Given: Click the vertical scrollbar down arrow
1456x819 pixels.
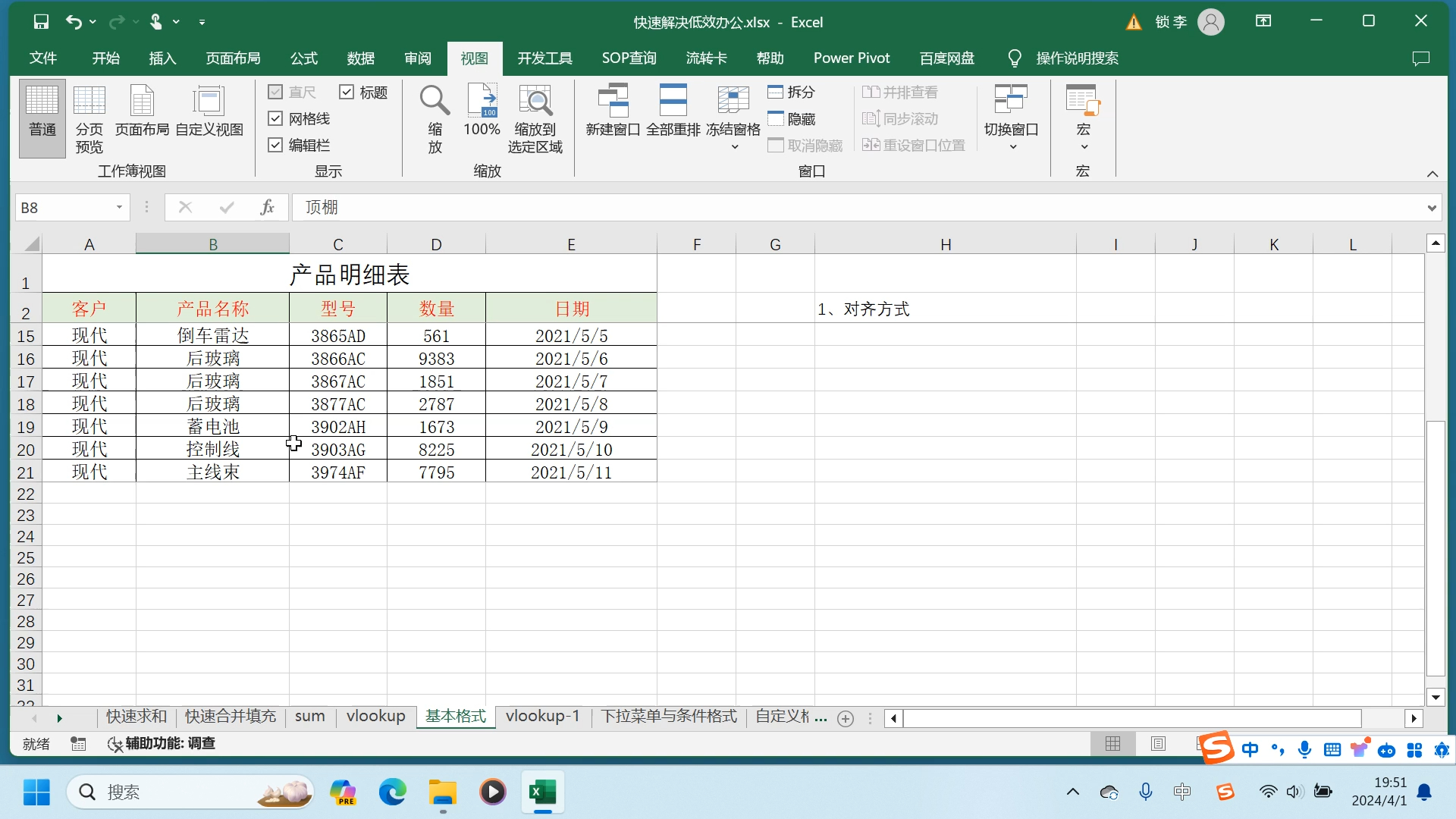Looking at the screenshot, I should click(1435, 697).
